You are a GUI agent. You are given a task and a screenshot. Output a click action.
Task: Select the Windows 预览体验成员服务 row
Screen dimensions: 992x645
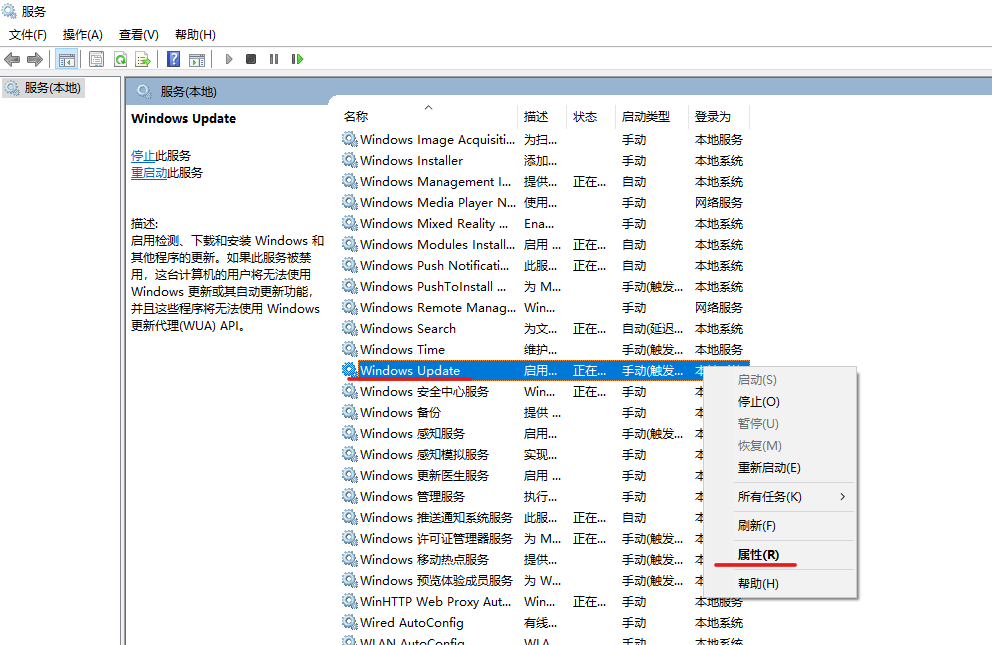coord(522,580)
